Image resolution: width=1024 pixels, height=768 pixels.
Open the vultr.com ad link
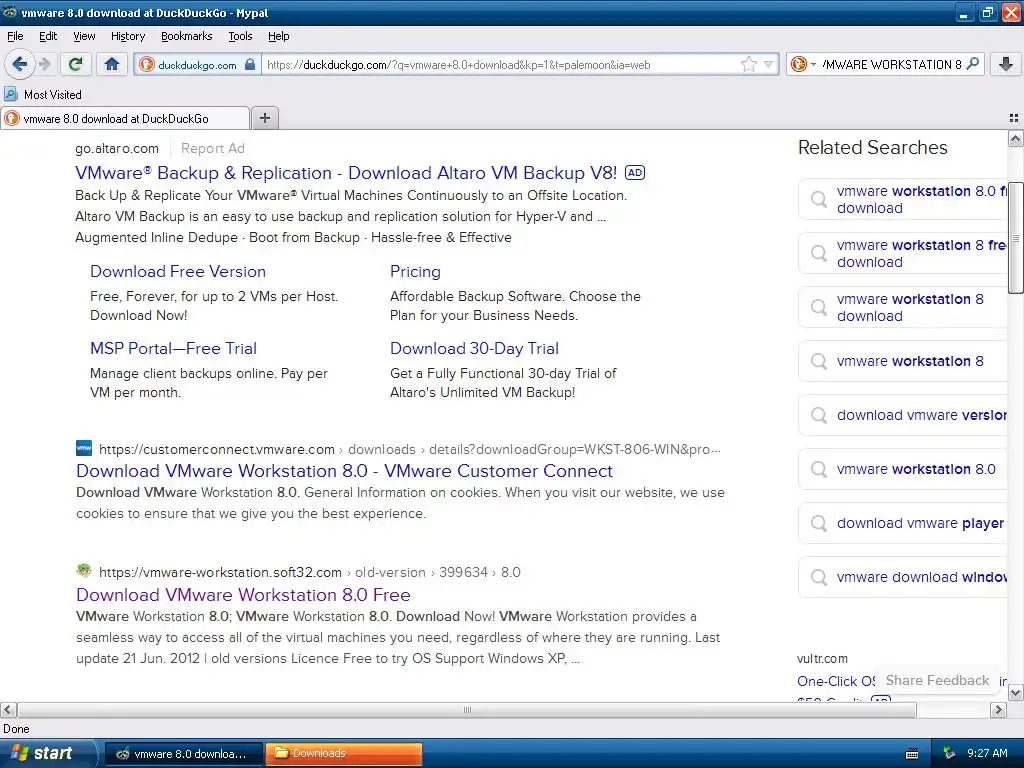(x=822, y=658)
